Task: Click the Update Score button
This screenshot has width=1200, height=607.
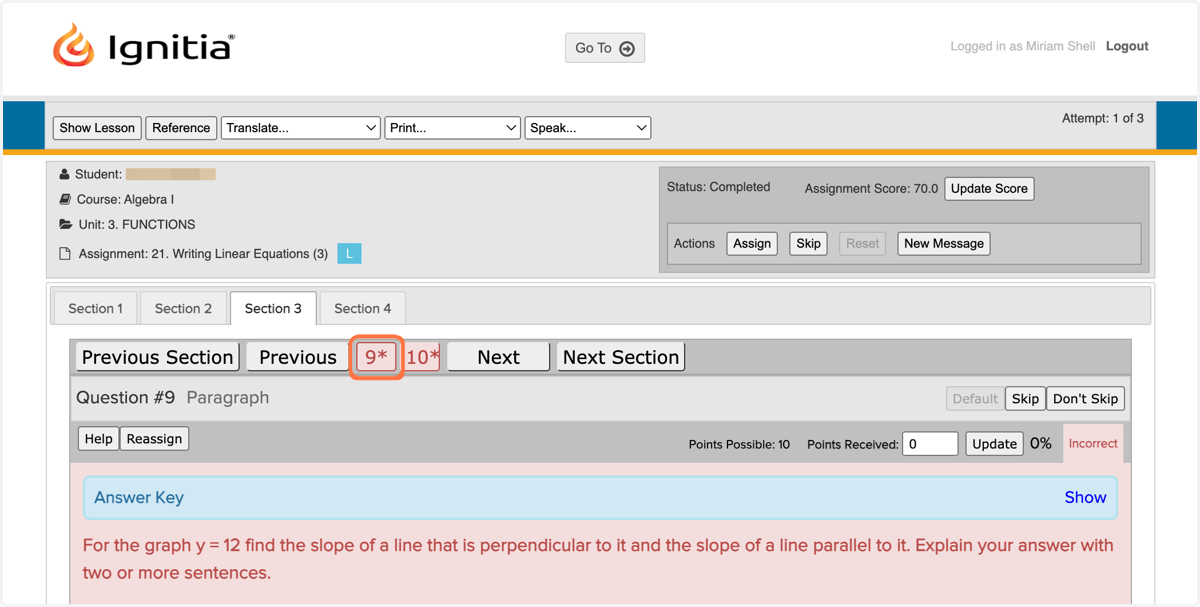Action: point(989,189)
